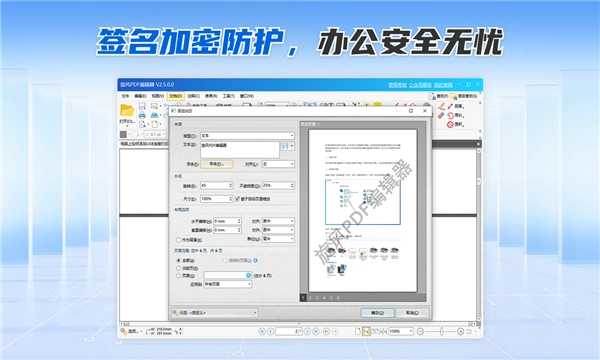Open the Tools menu in menu bar

(x=228, y=96)
